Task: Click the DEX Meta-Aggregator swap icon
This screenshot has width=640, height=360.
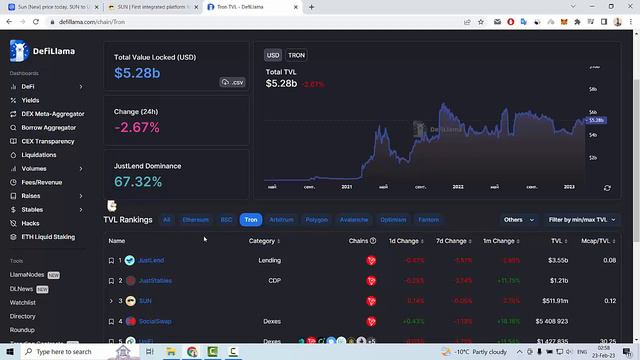Action: 13,114
